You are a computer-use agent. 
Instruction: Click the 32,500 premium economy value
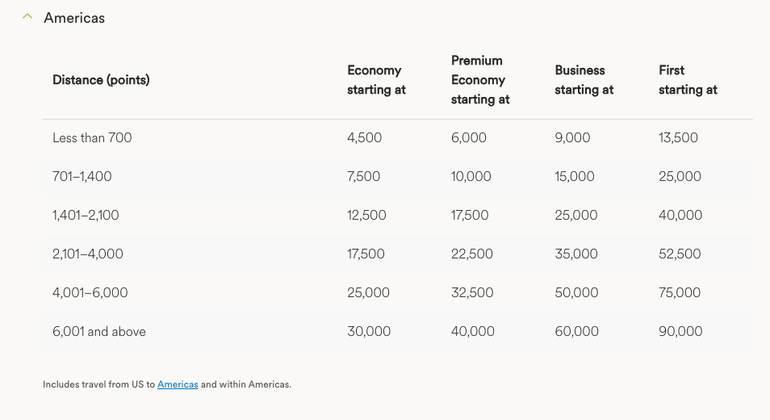472,293
